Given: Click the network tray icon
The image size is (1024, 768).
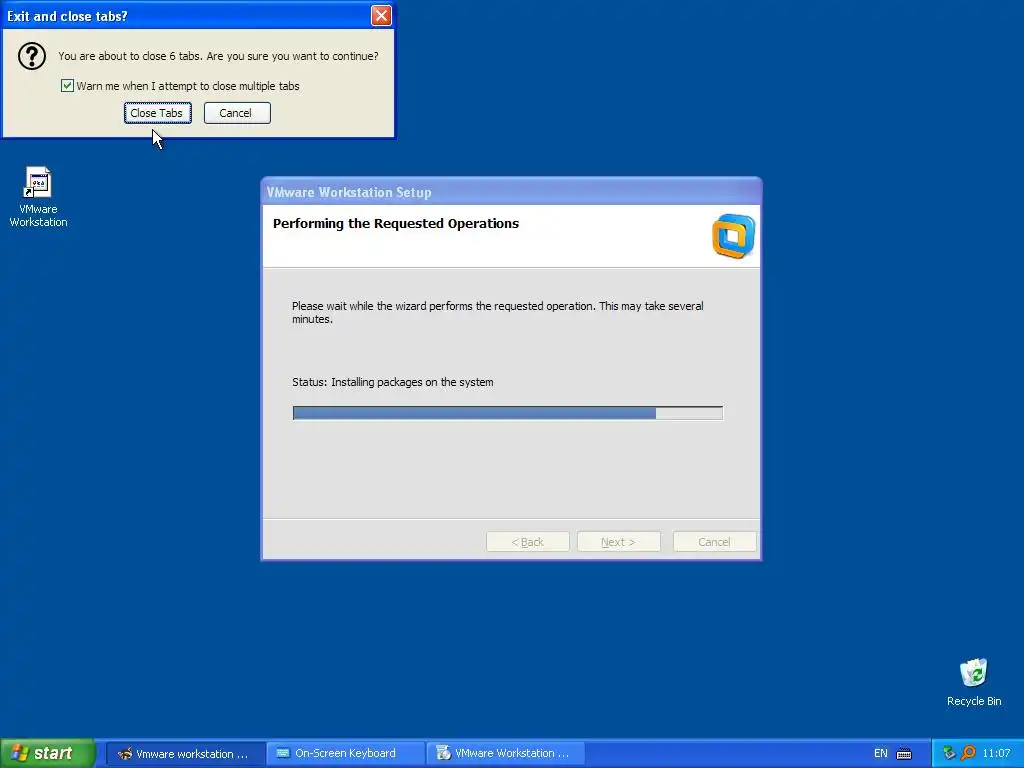Looking at the screenshot, I should tap(949, 753).
